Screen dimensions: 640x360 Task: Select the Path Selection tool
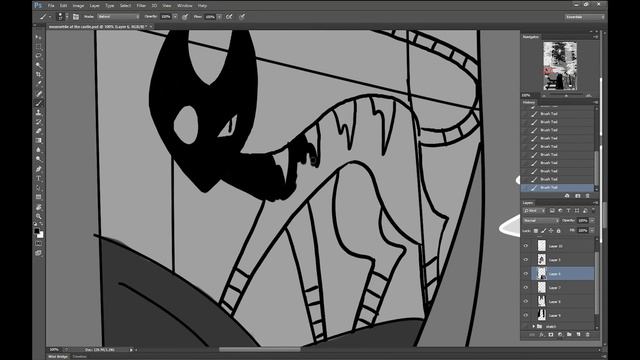(38, 188)
